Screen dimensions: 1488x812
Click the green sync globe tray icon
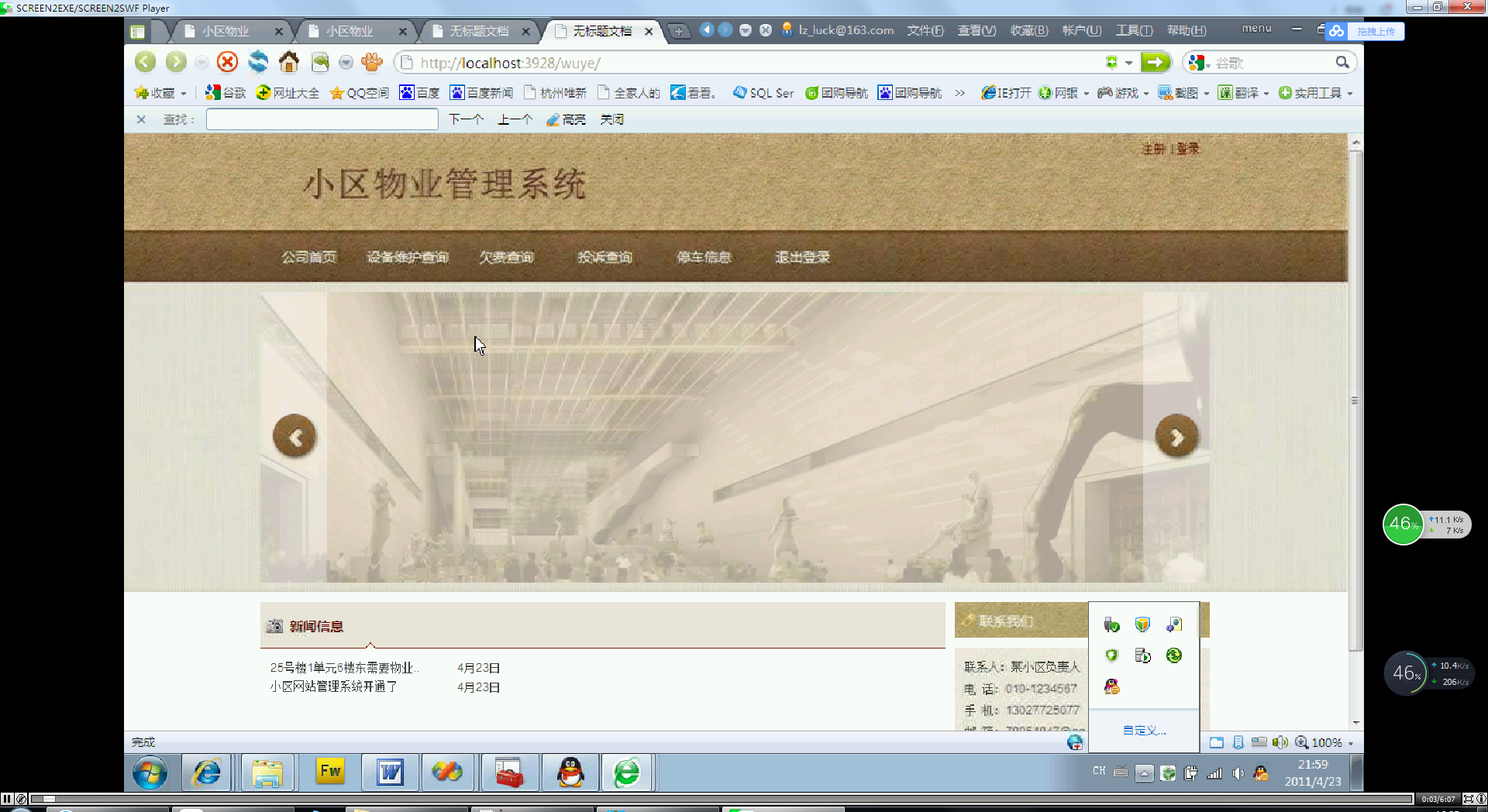pyautogui.click(x=1174, y=655)
